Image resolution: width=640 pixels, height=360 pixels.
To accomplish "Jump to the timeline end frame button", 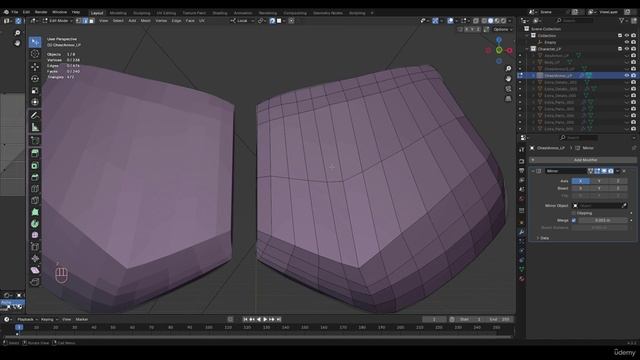I will coord(279,319).
